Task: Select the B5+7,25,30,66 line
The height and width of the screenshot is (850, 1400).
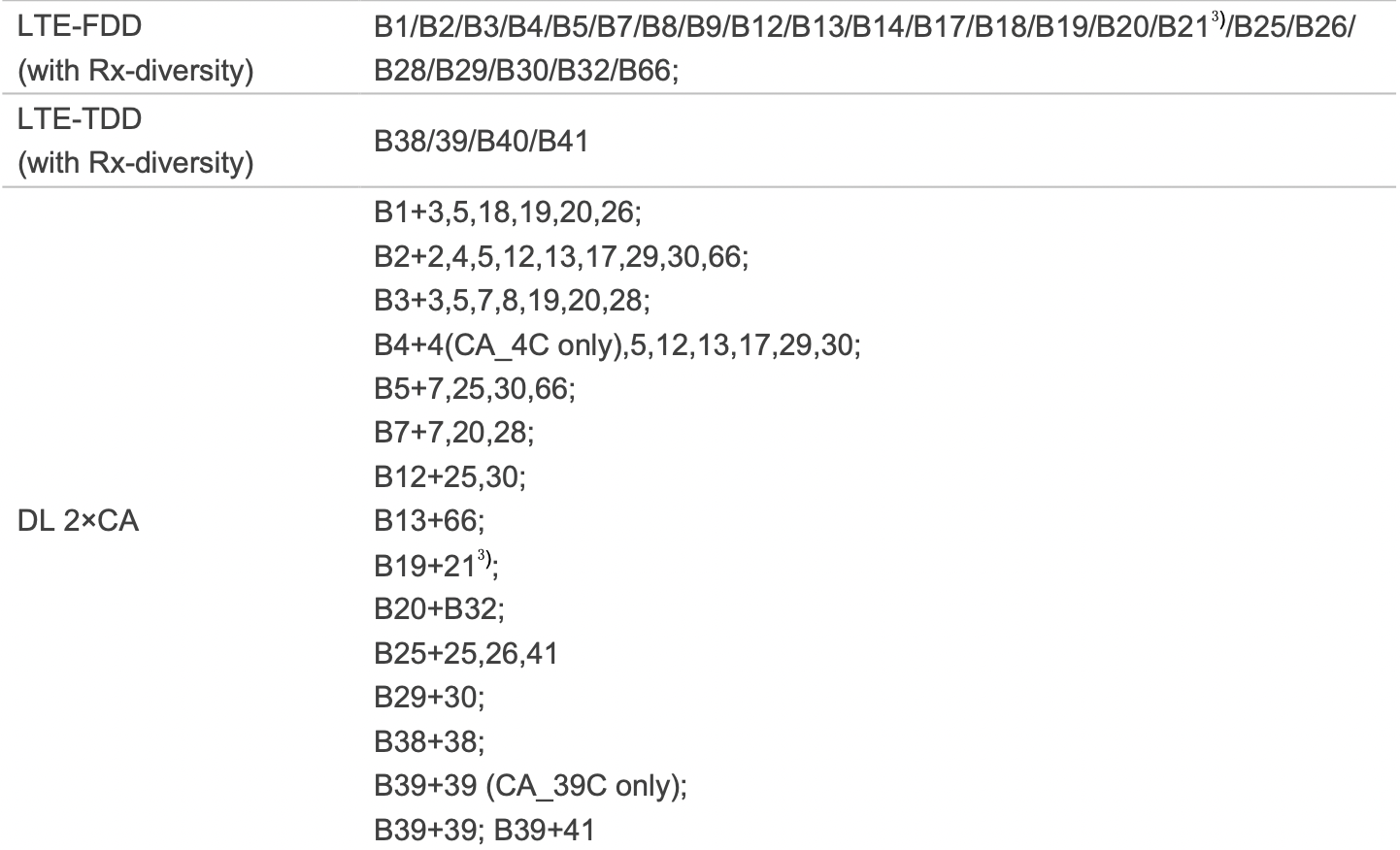Action: point(475,388)
